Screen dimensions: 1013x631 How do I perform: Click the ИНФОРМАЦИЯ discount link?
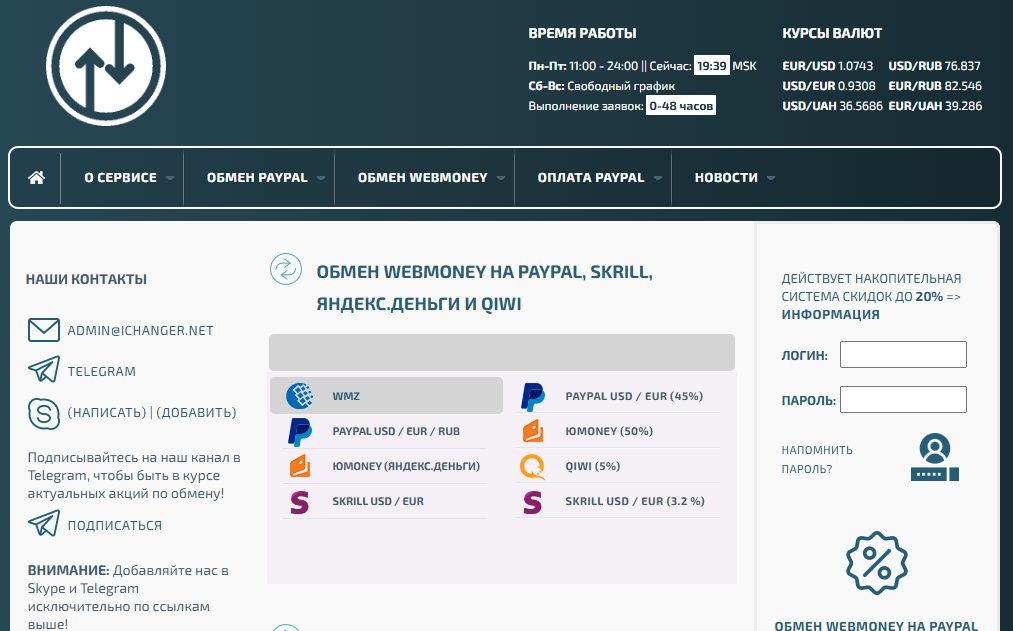click(x=830, y=314)
